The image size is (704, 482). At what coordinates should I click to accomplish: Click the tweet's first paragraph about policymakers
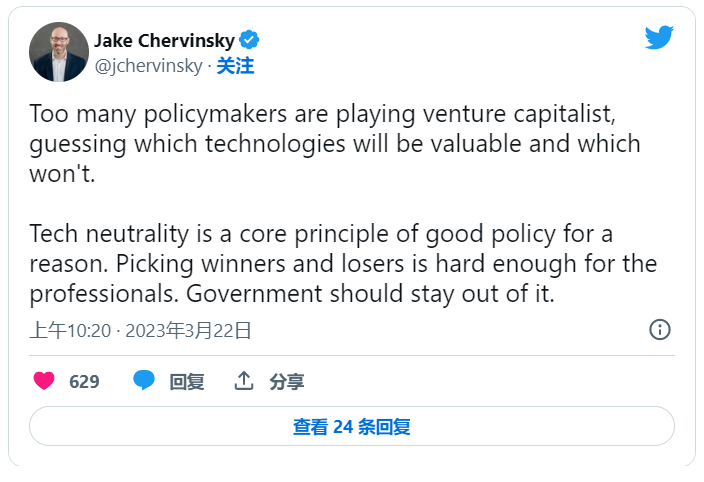coord(334,142)
